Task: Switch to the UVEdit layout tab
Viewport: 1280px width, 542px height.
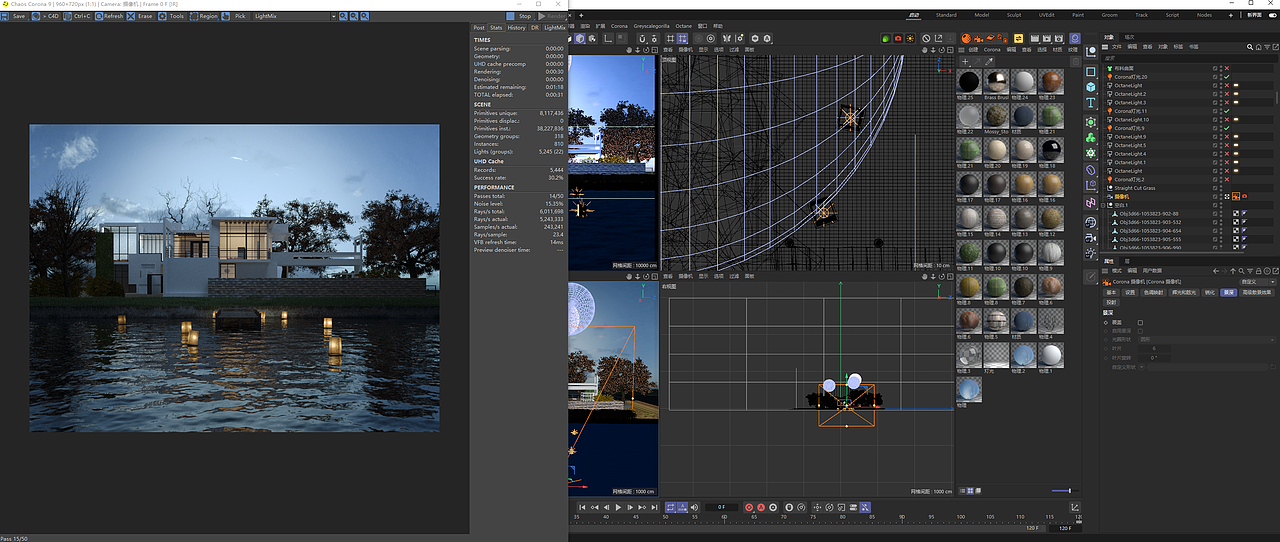Action: (x=1047, y=15)
